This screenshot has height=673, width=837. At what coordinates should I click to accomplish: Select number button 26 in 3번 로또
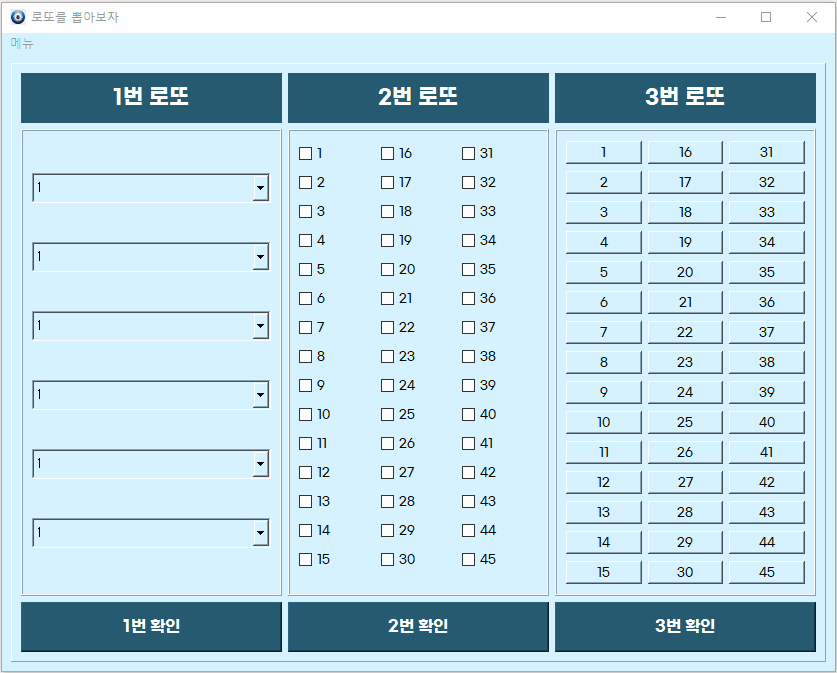(685, 453)
